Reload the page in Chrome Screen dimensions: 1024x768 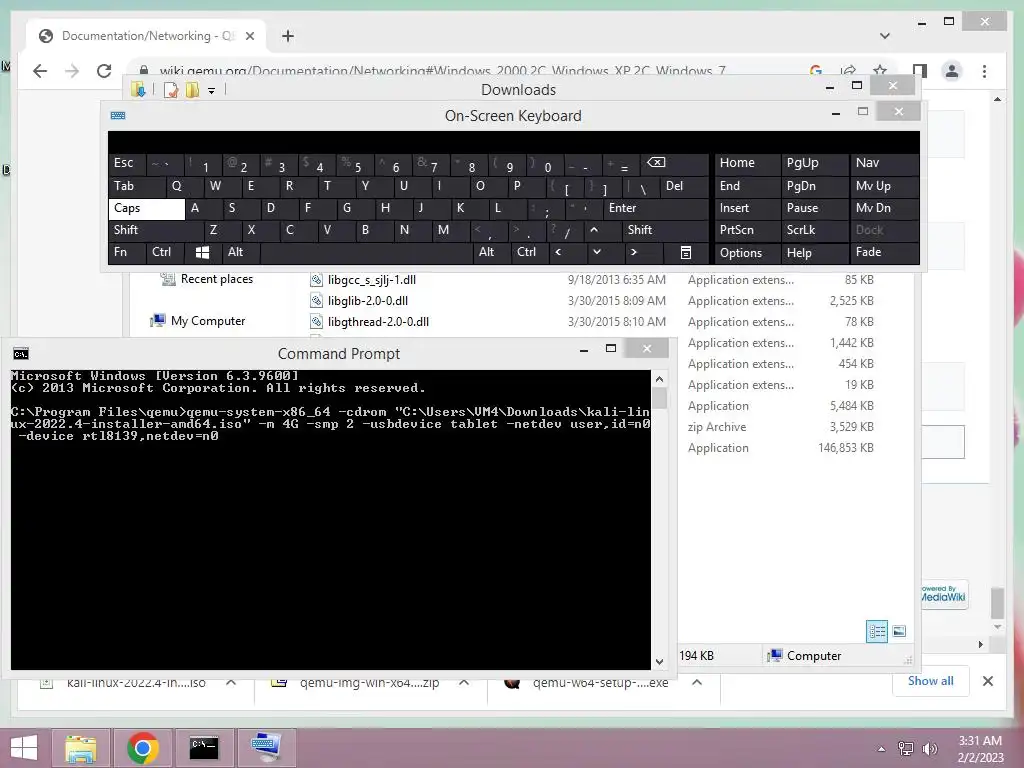pyautogui.click(x=104, y=71)
